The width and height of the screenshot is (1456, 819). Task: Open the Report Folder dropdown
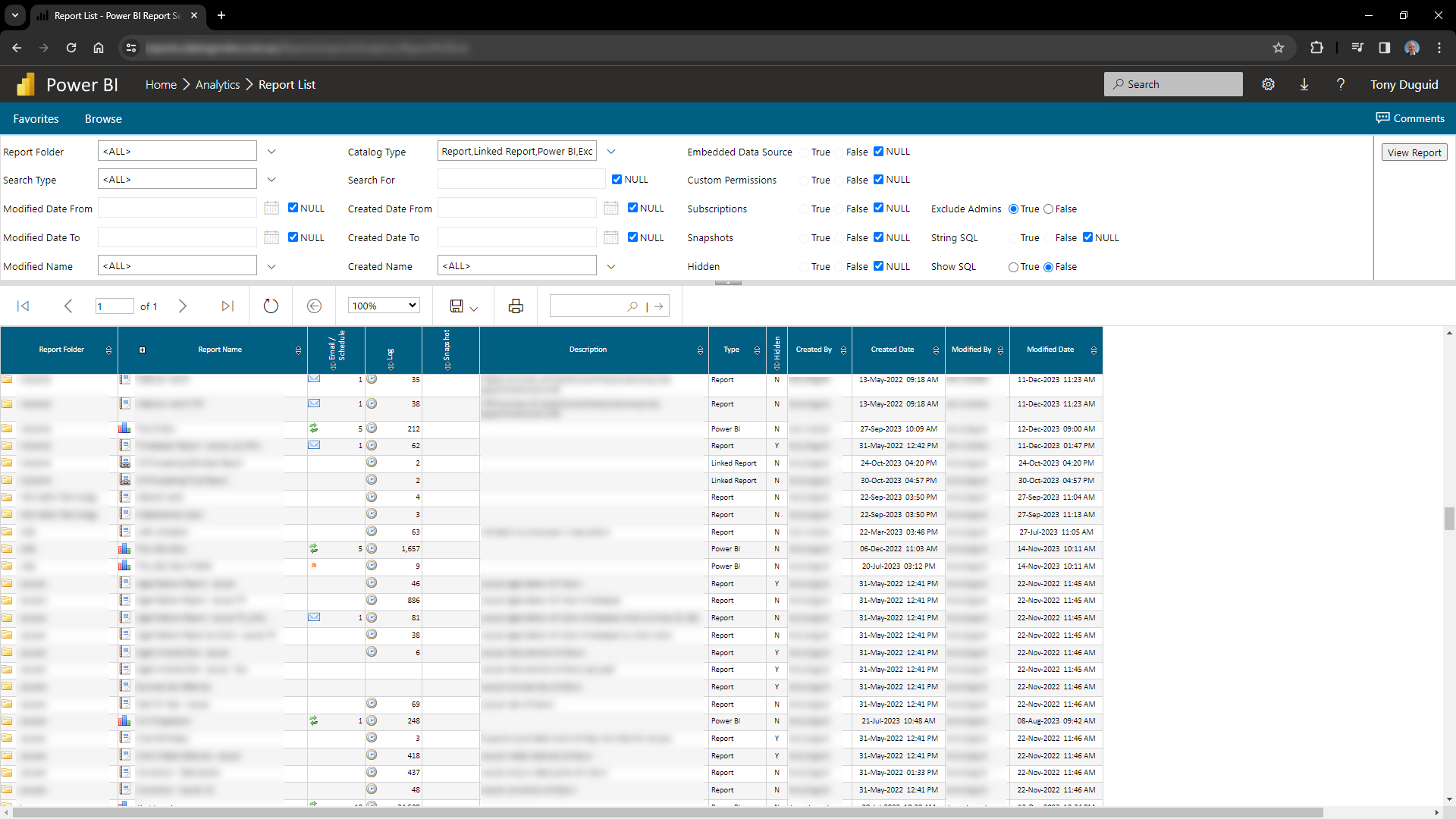(271, 151)
